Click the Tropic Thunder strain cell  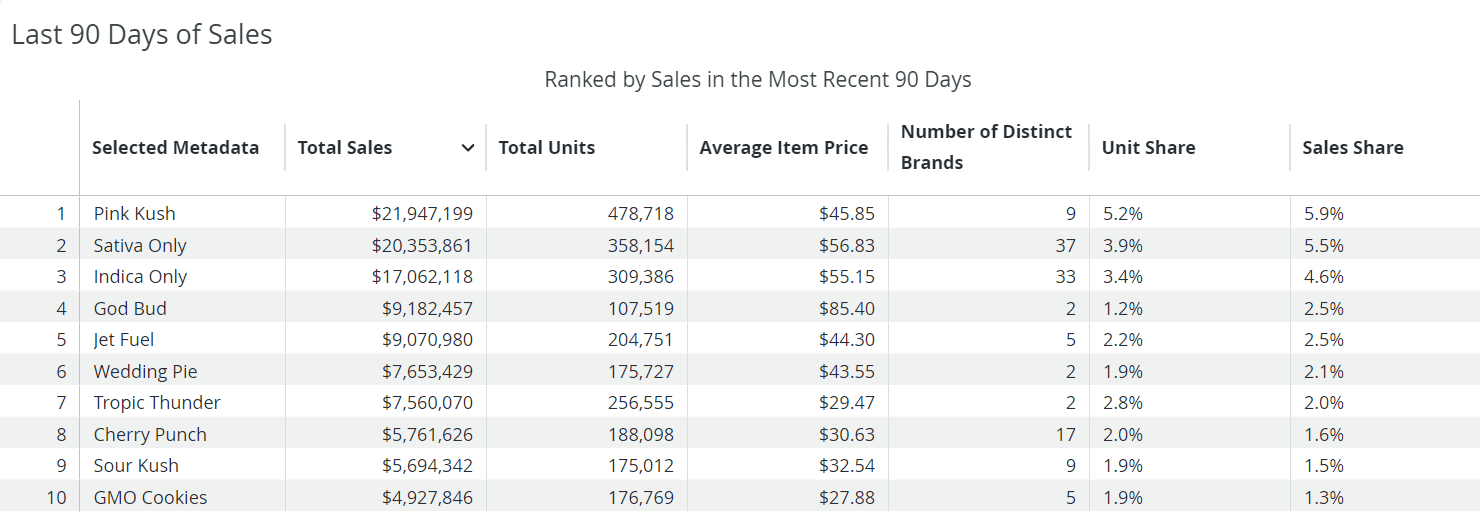tap(157, 402)
